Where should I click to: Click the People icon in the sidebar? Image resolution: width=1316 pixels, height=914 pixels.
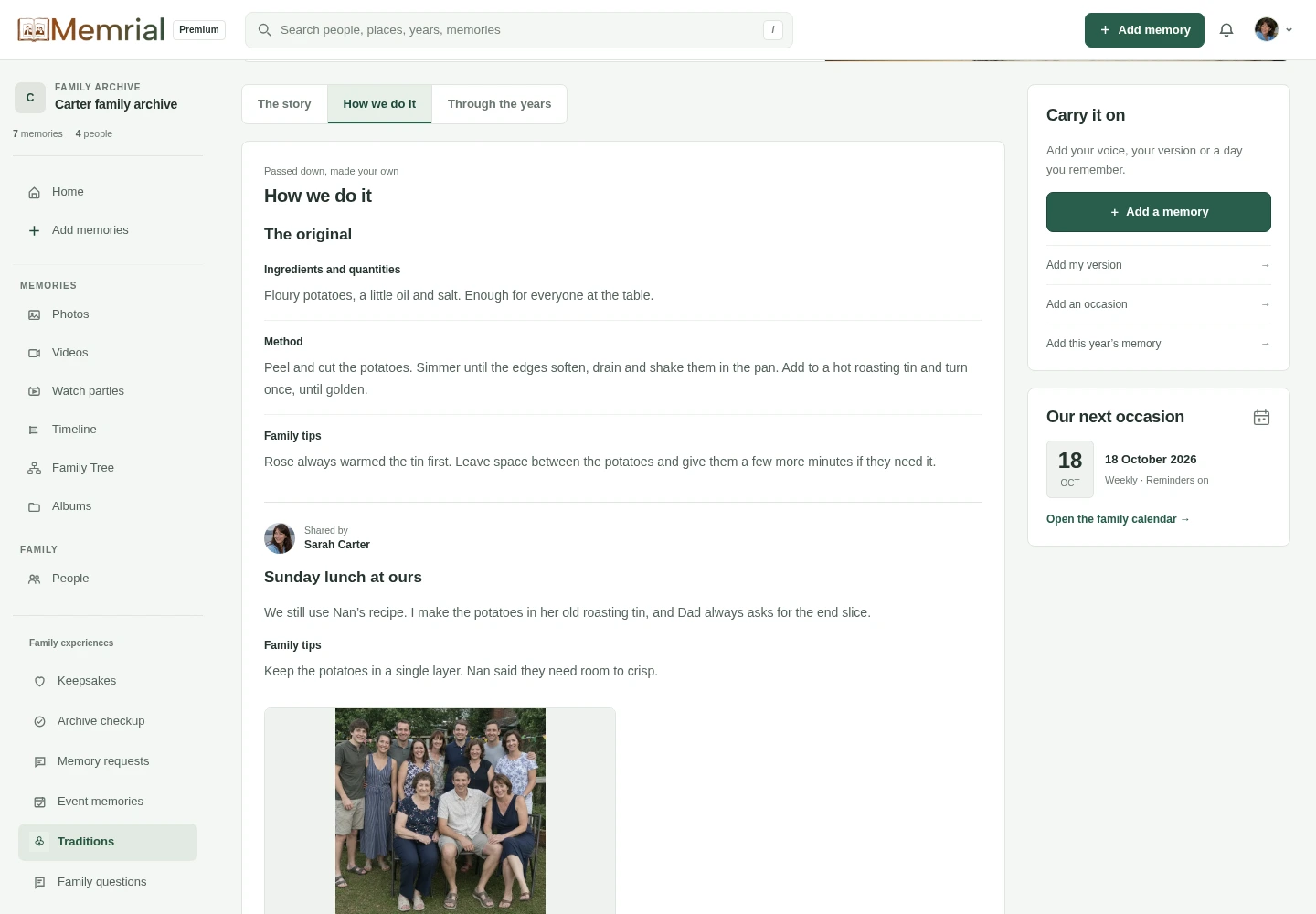[34, 579]
